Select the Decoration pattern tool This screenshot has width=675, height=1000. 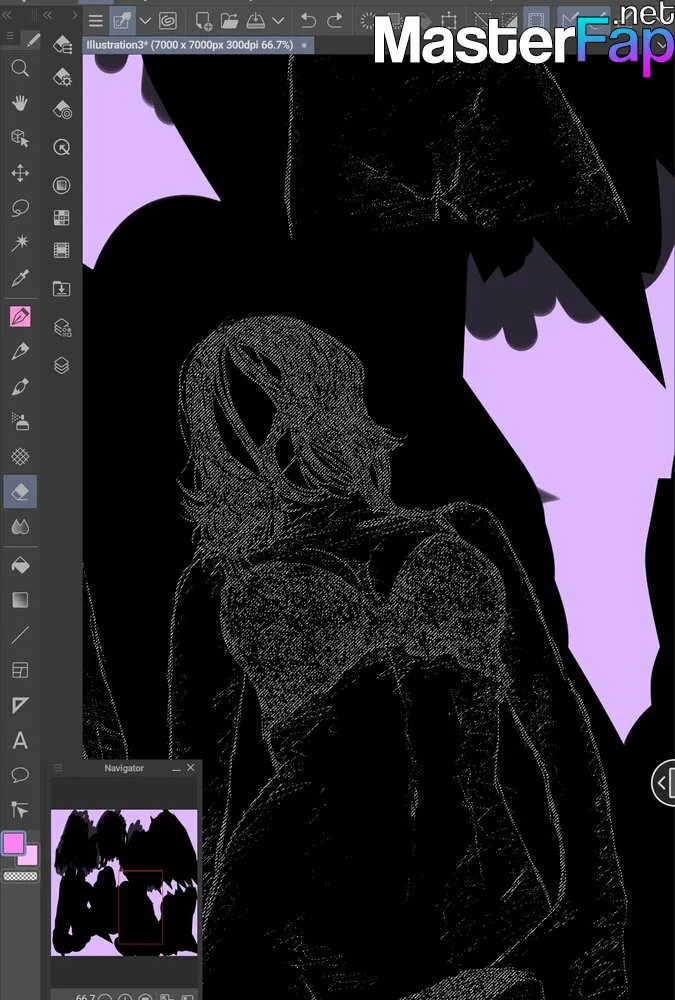coord(20,456)
